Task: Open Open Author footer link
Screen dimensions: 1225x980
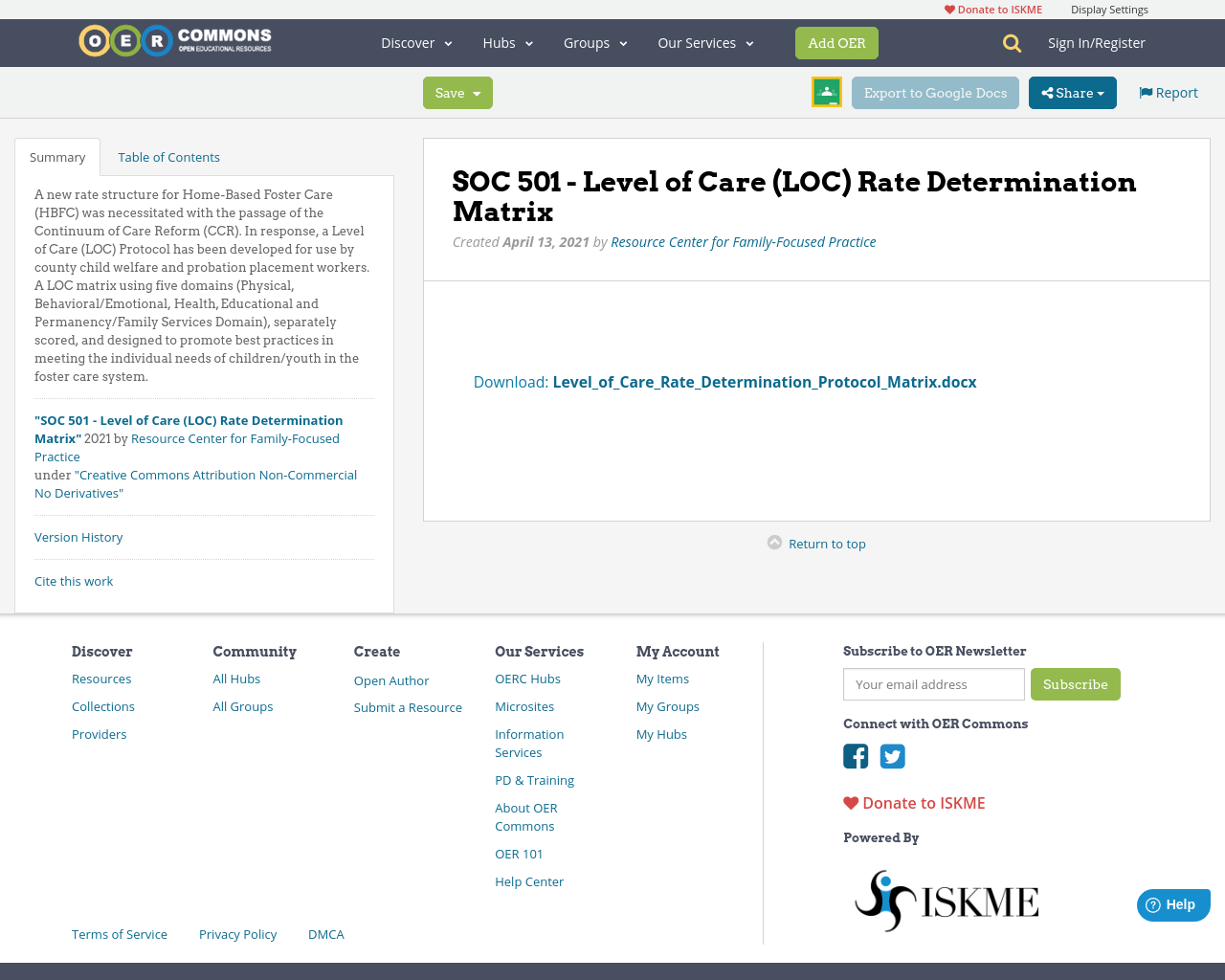Action: pos(391,680)
